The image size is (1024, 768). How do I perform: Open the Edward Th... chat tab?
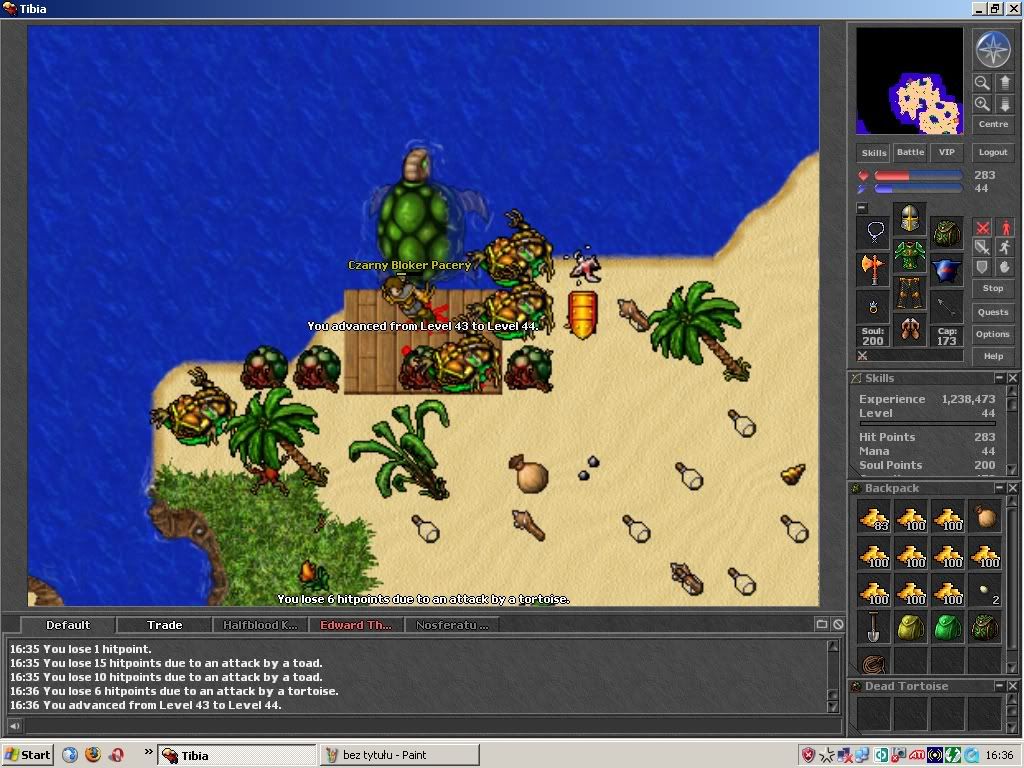tap(356, 625)
